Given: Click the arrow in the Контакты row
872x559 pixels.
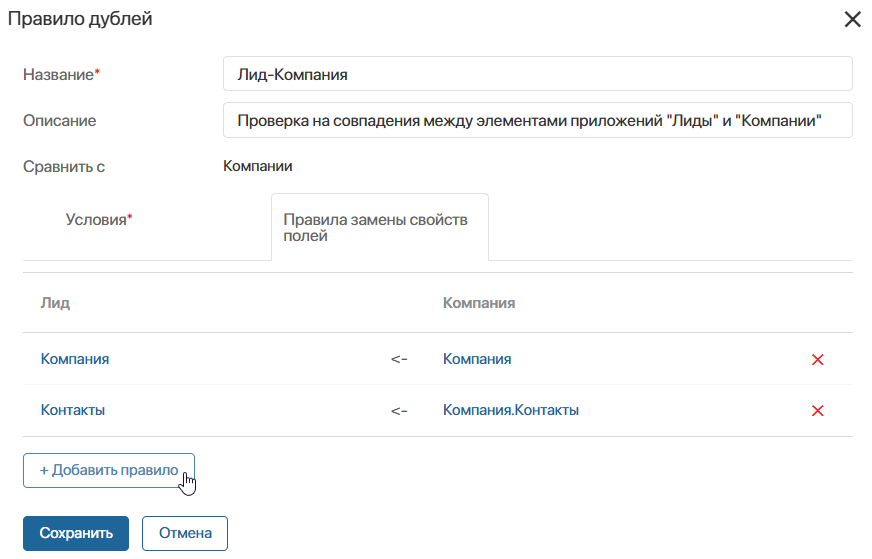Looking at the screenshot, I should [x=399, y=411].
